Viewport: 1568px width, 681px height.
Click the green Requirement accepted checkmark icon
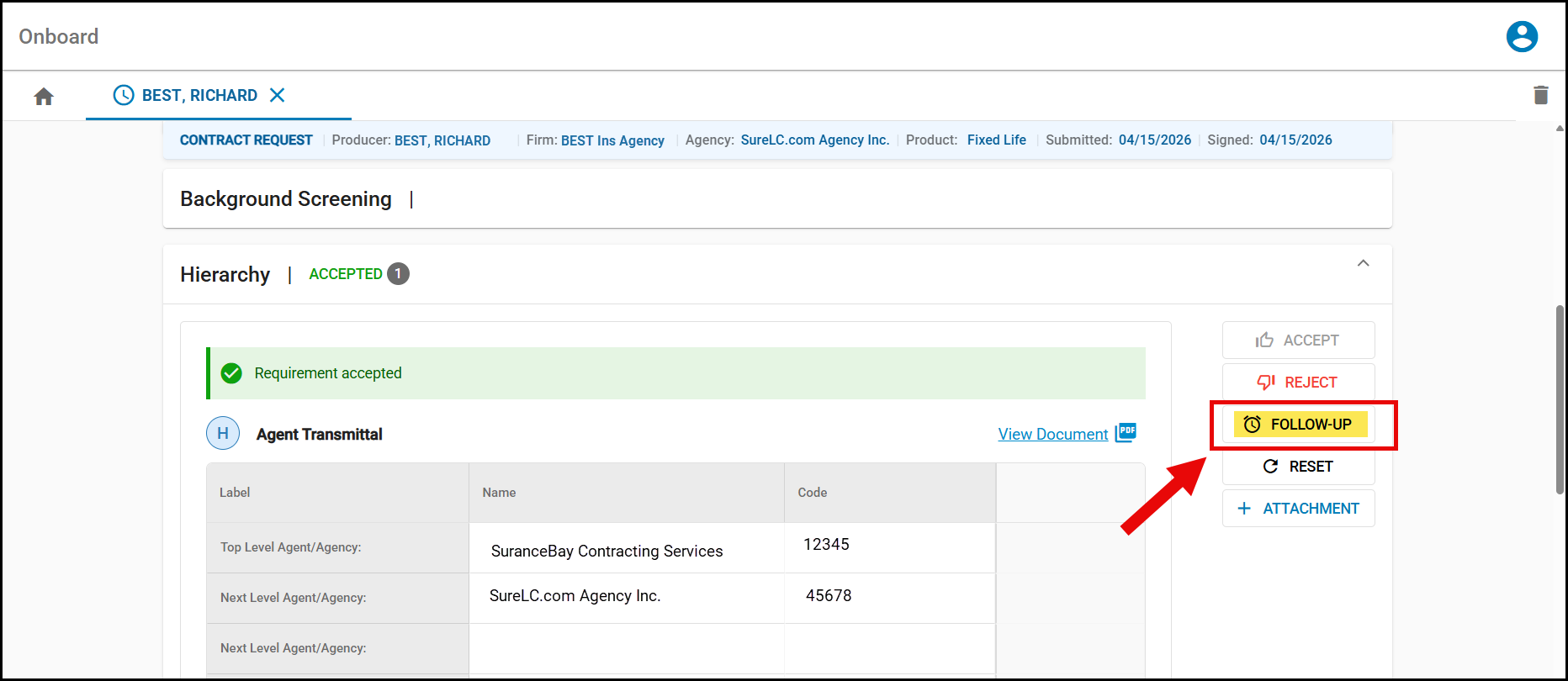tap(231, 373)
